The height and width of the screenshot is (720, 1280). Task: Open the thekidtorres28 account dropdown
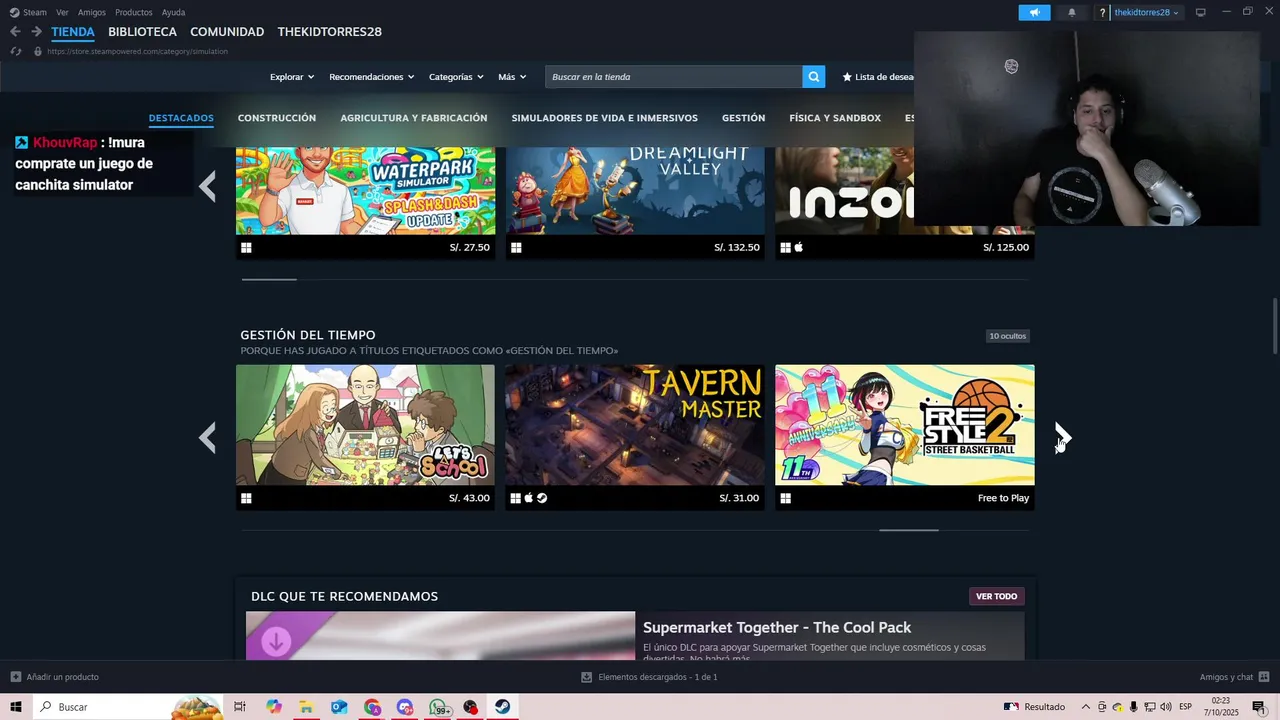[1147, 13]
